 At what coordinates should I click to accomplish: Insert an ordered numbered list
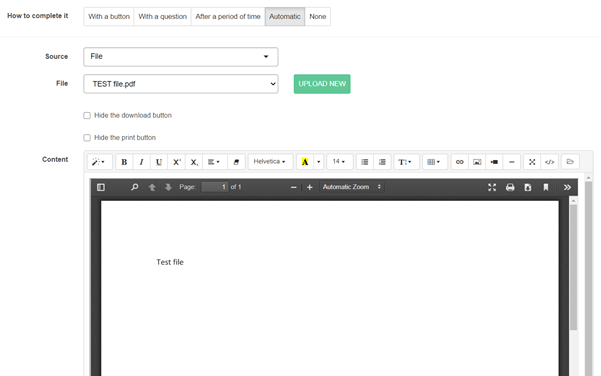(x=382, y=162)
